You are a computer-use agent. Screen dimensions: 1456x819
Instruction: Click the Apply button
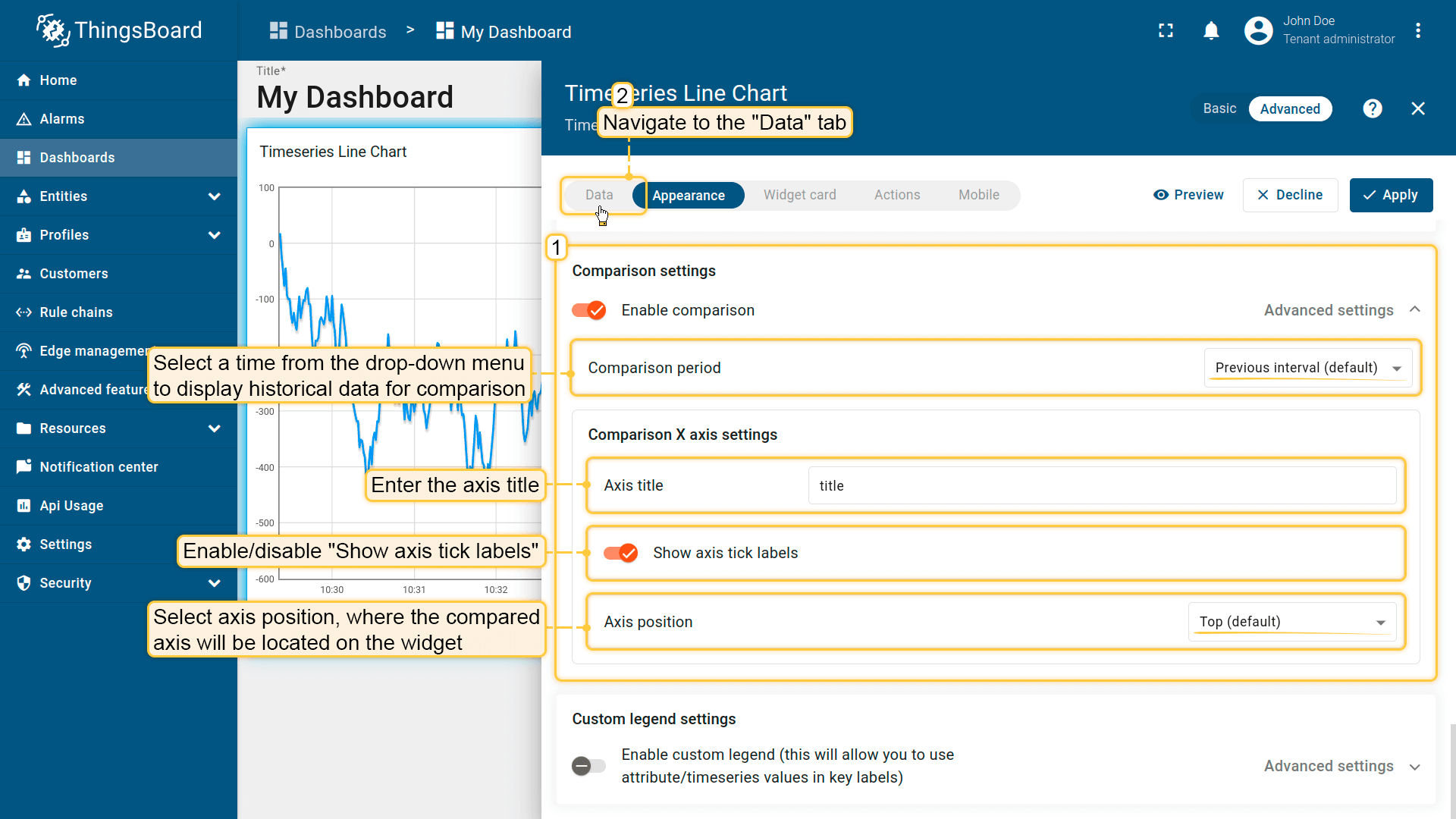[x=1391, y=195]
